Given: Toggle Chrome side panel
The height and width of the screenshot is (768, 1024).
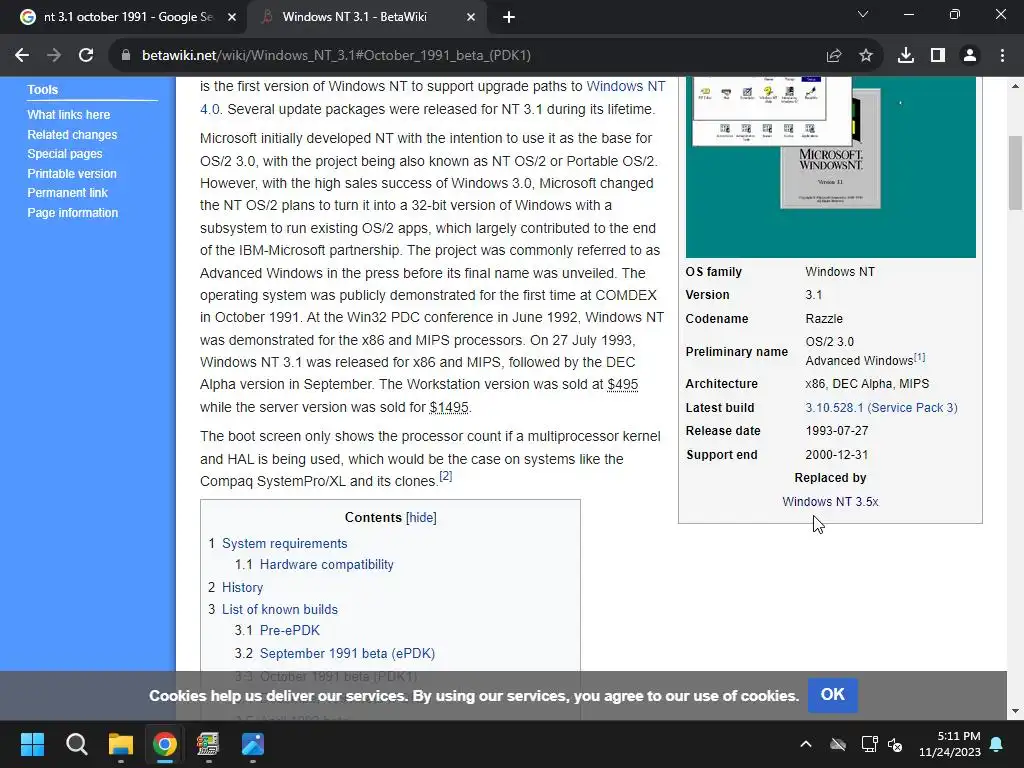Looking at the screenshot, I should coord(938,56).
